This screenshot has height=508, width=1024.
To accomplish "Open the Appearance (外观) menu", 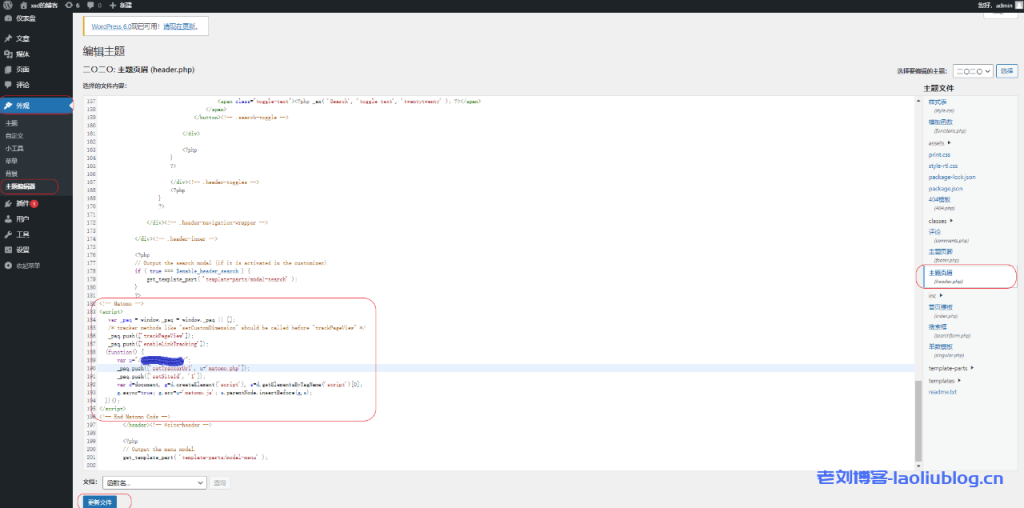I will pyautogui.click(x=22, y=105).
